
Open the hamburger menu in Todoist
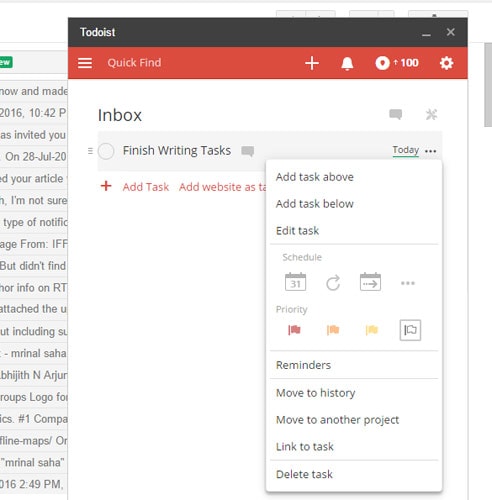85,63
